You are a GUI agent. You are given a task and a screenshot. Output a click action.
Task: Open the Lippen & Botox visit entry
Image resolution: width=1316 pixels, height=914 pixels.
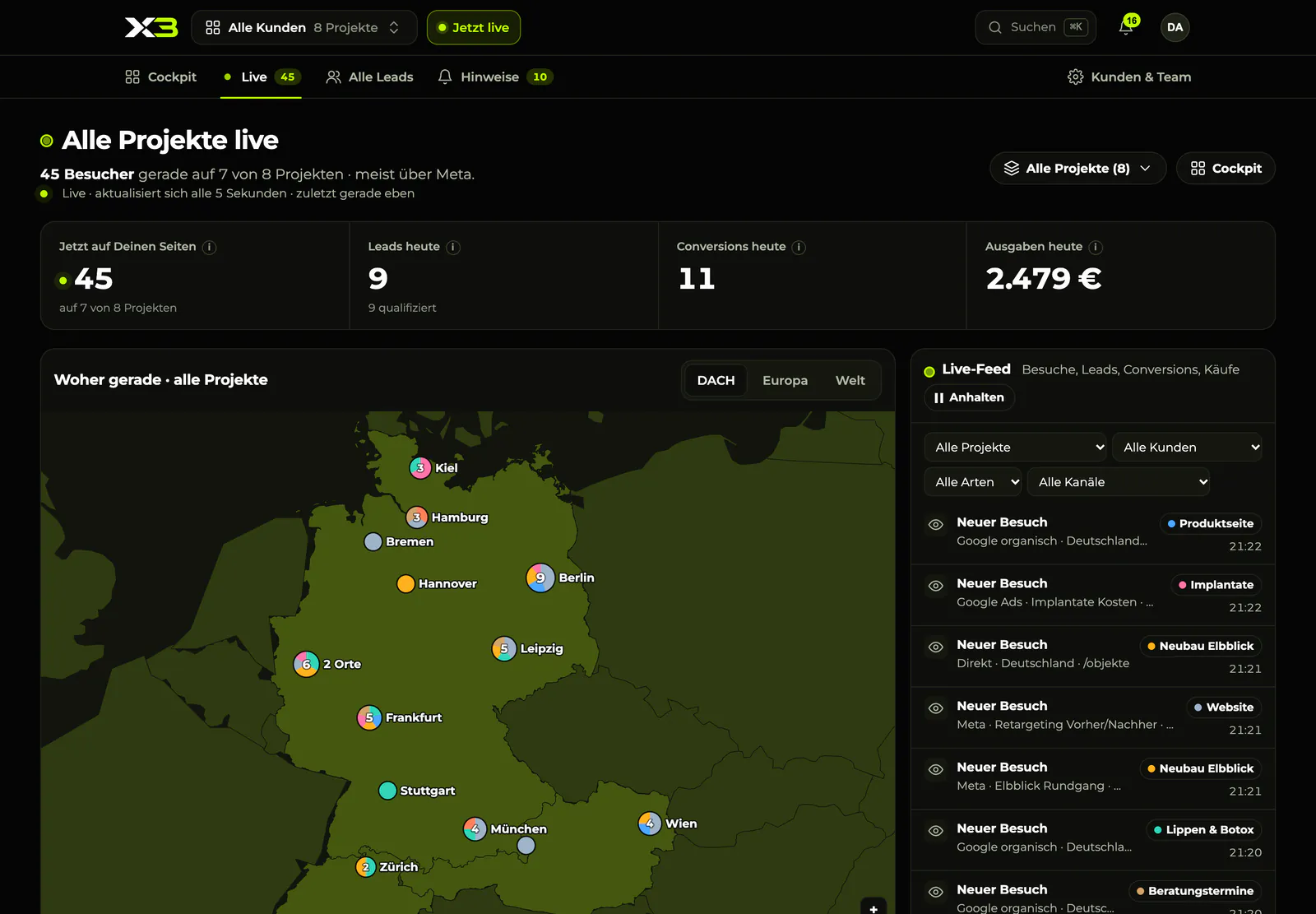[x=1092, y=840]
